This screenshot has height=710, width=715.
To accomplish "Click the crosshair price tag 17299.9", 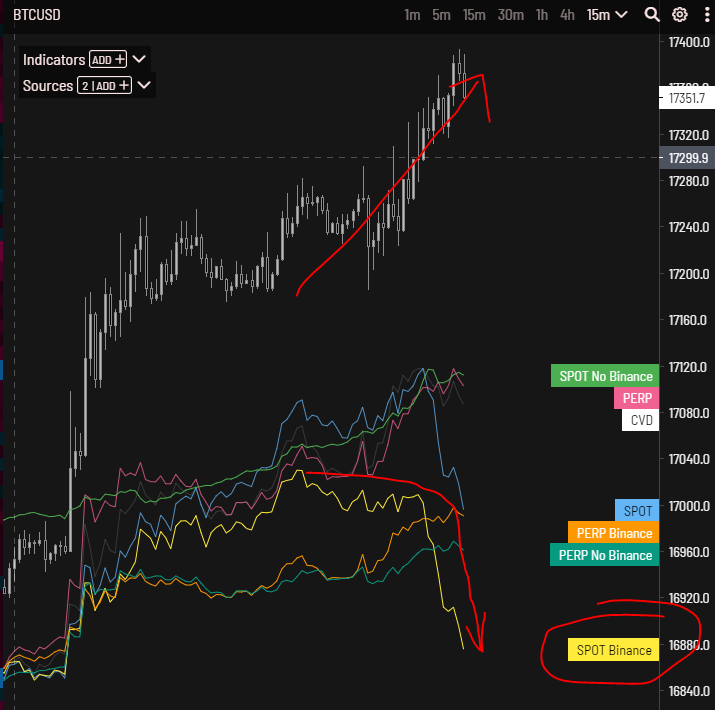I will [x=687, y=158].
